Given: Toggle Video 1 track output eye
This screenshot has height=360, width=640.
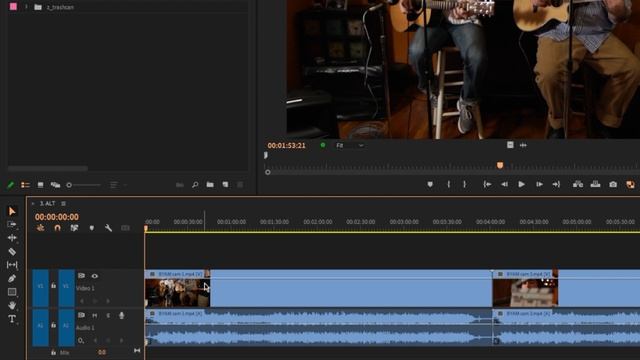Looking at the screenshot, I should [95, 276].
